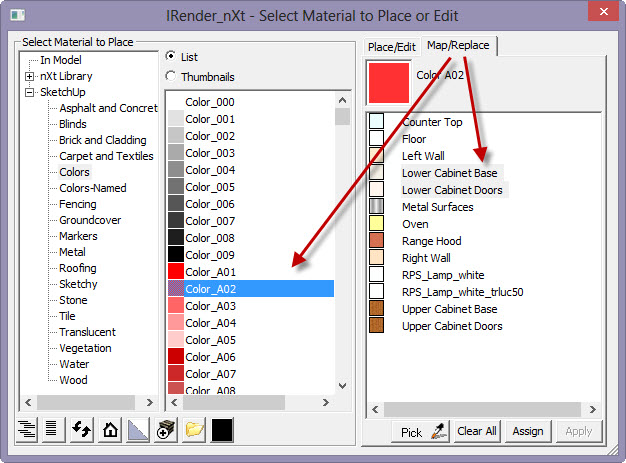This screenshot has width=626, height=463.
Task: Select the List radio button
Action: (171, 56)
